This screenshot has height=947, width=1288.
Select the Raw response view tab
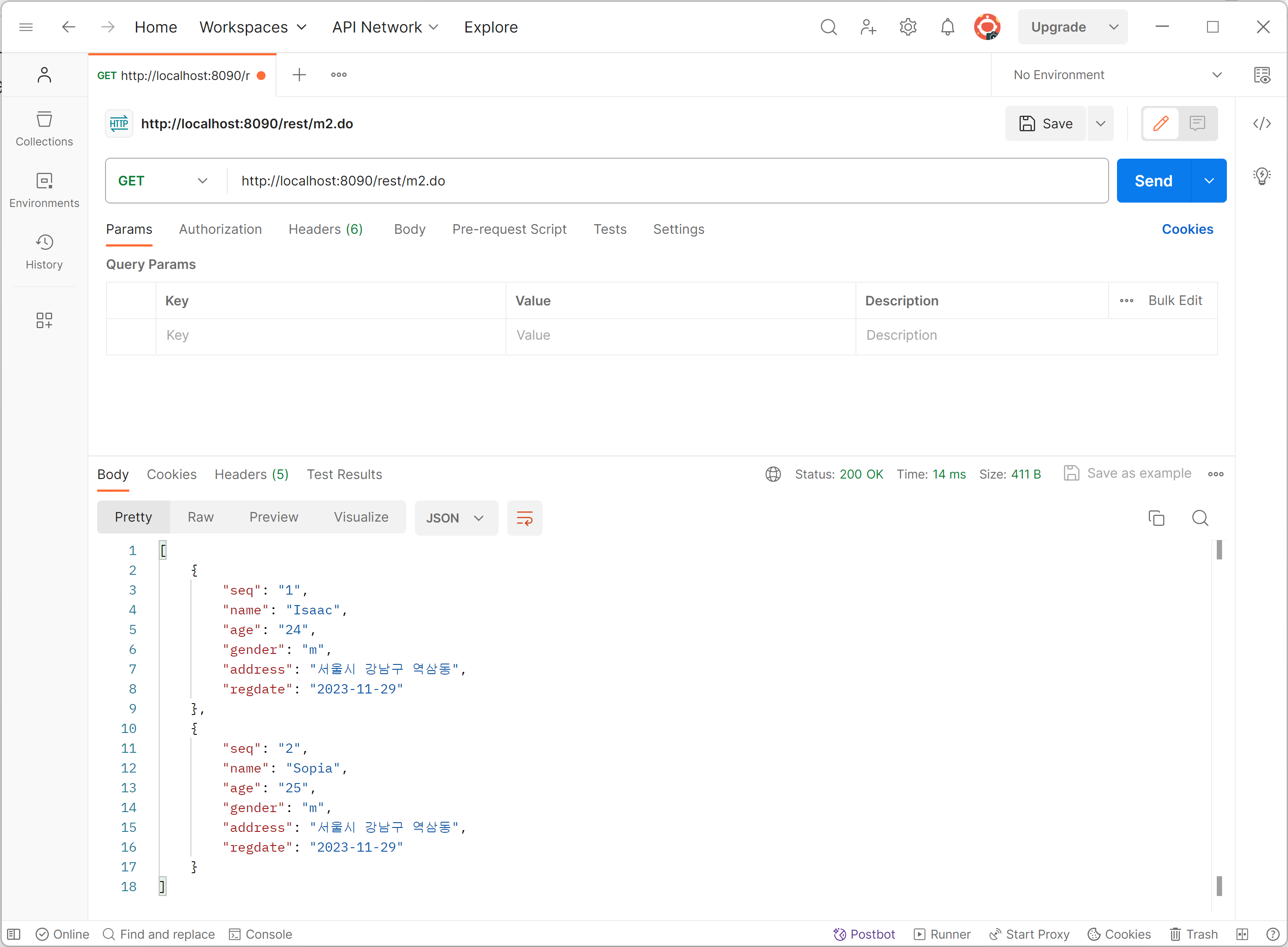click(x=200, y=517)
